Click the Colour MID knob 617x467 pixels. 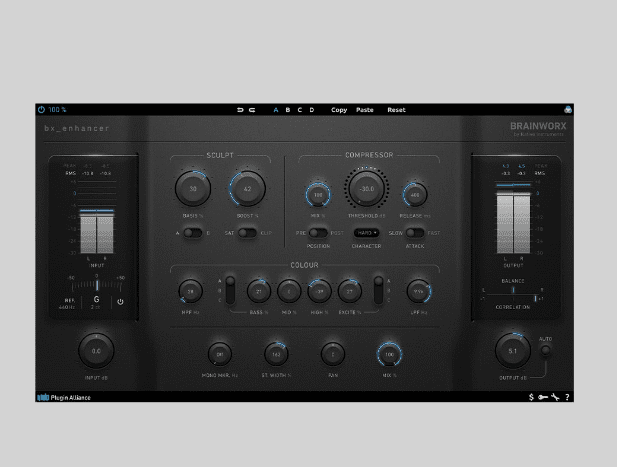289,291
